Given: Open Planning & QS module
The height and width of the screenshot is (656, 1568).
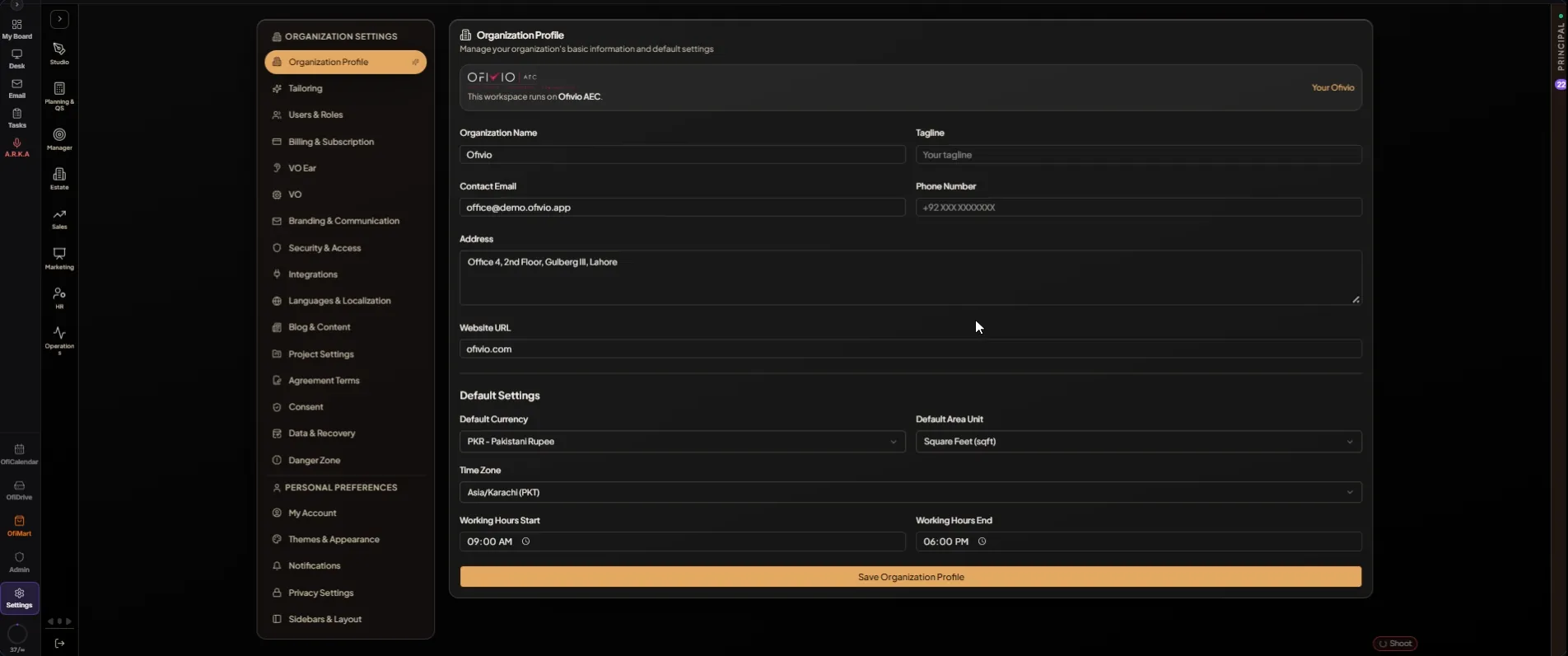Looking at the screenshot, I should coord(59,96).
